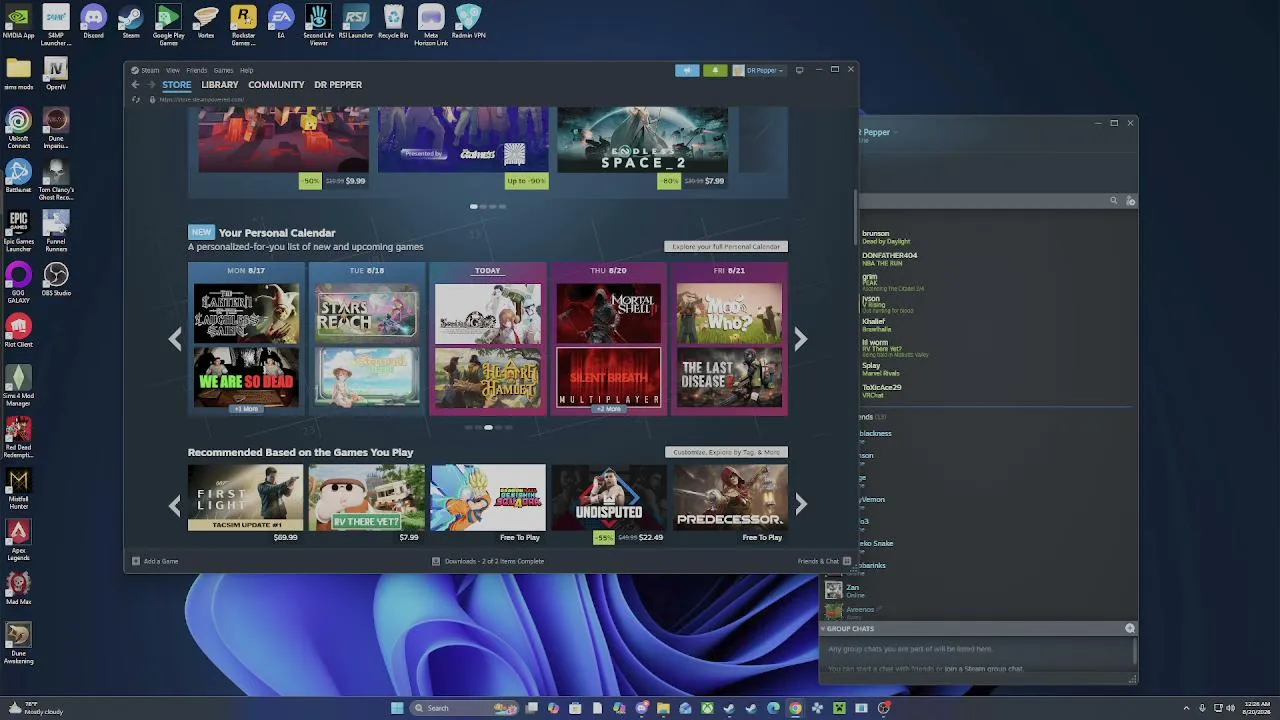Select the Radmin VPN desktop icon
The image size is (1280, 720).
coord(468,22)
